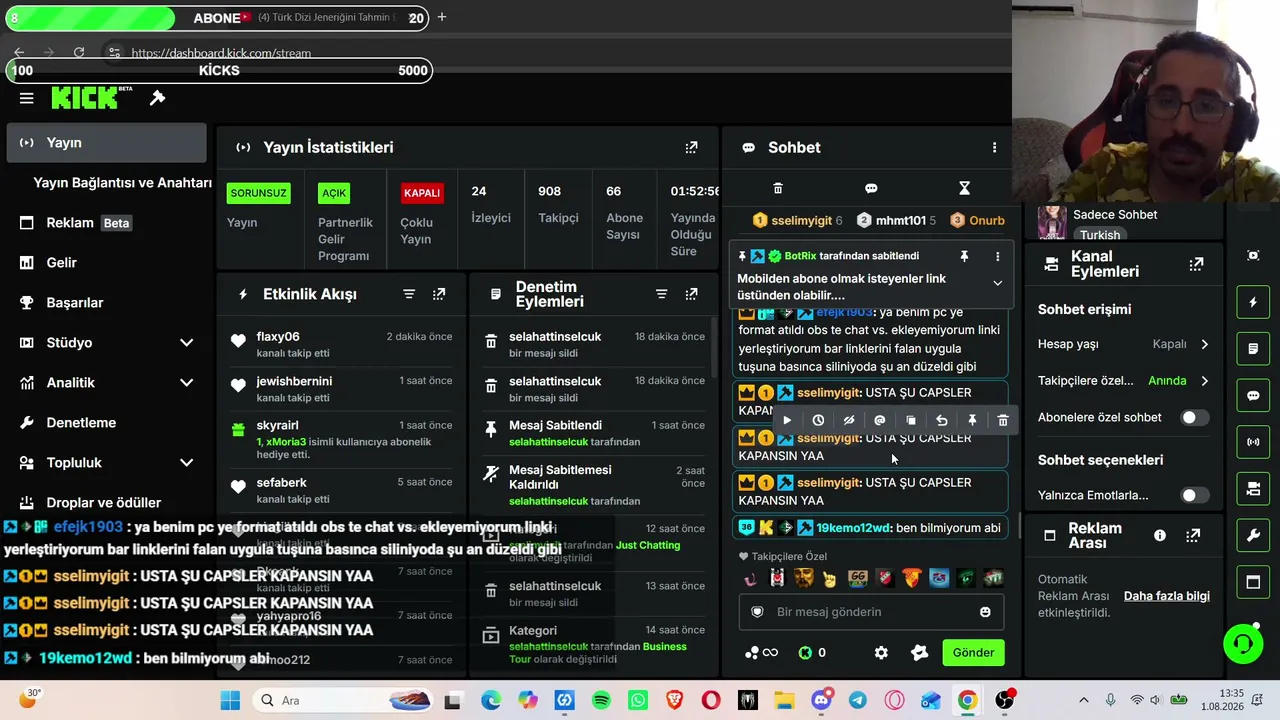Open Droplar ve ödüller
The width and height of the screenshot is (1280, 720).
click(106, 503)
